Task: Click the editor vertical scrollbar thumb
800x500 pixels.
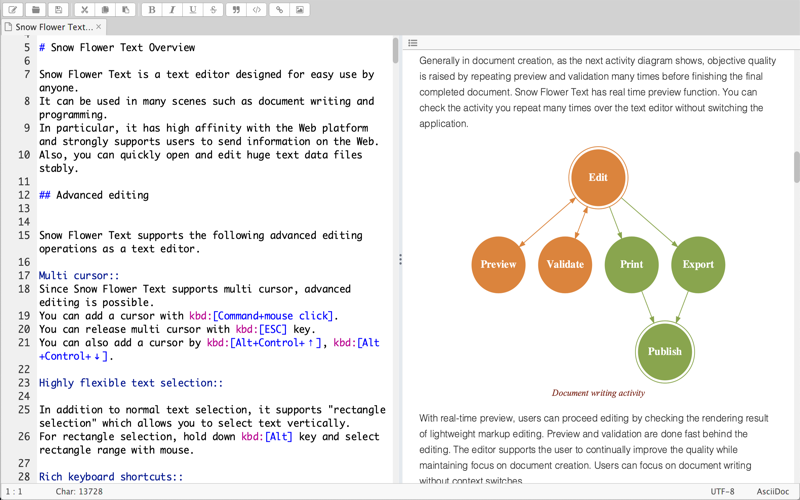Action: (395, 51)
